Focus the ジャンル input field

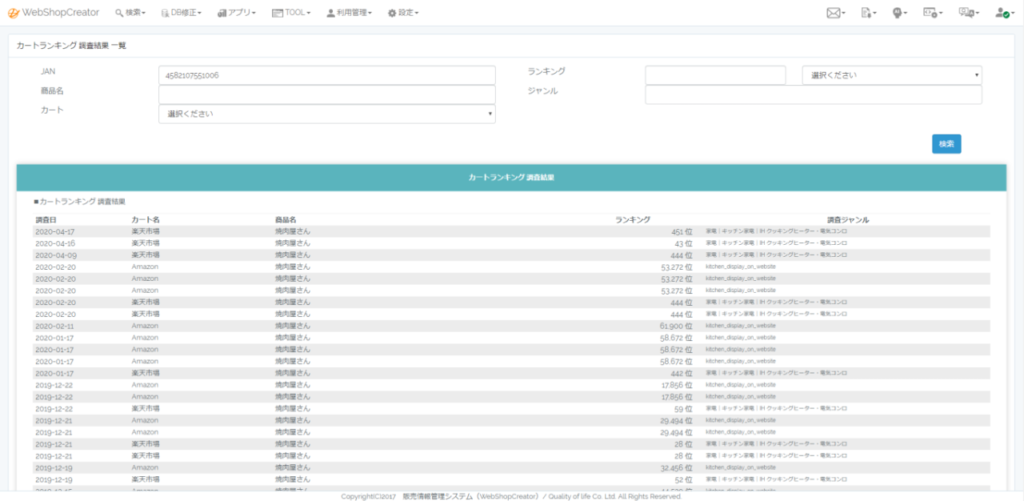tap(813, 95)
